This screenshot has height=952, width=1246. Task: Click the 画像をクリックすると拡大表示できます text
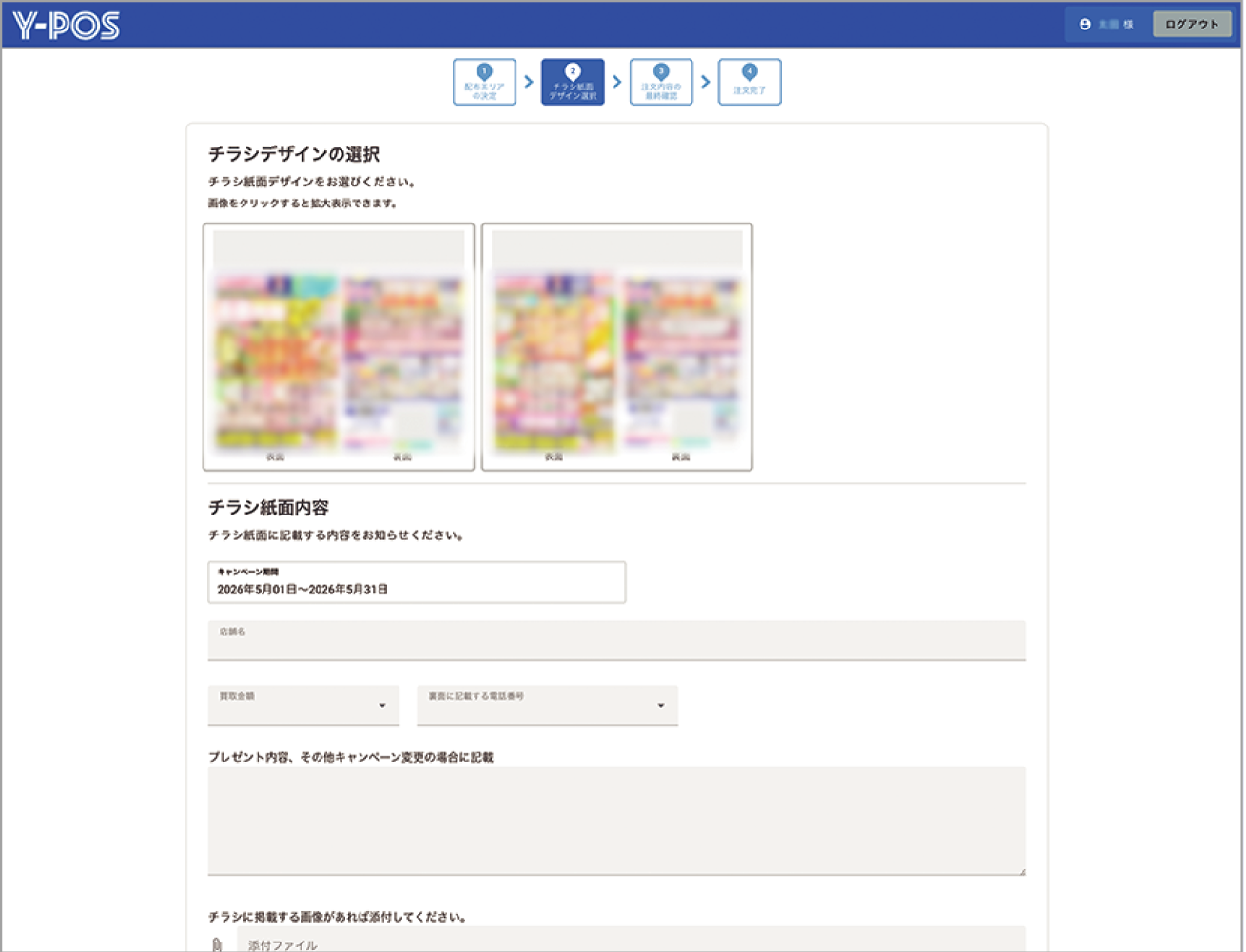(302, 204)
